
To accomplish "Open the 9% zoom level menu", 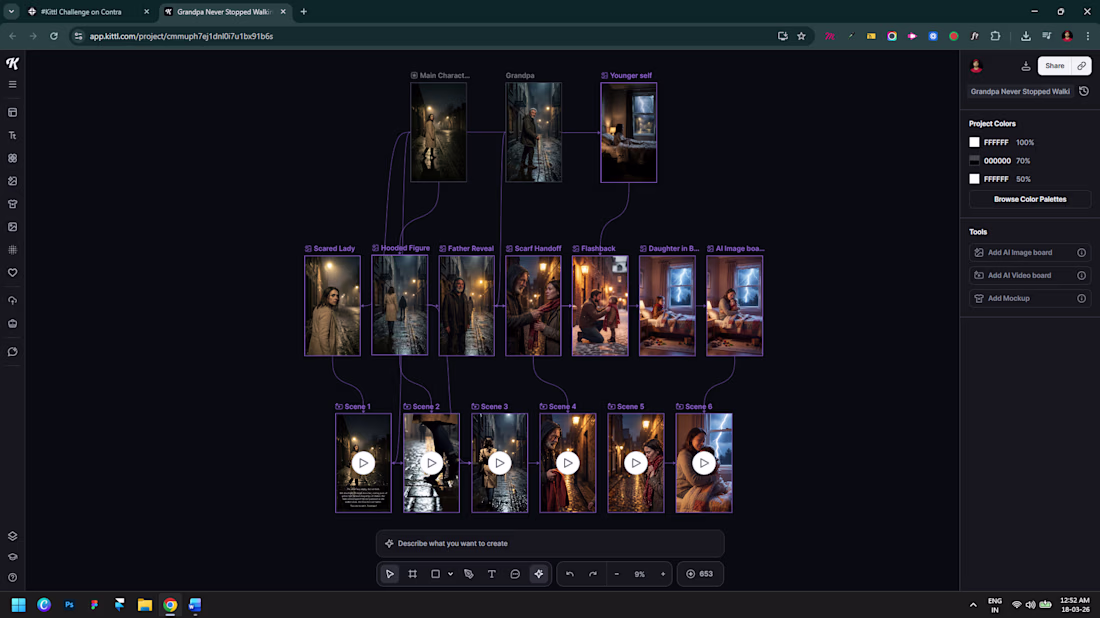I will click(639, 574).
